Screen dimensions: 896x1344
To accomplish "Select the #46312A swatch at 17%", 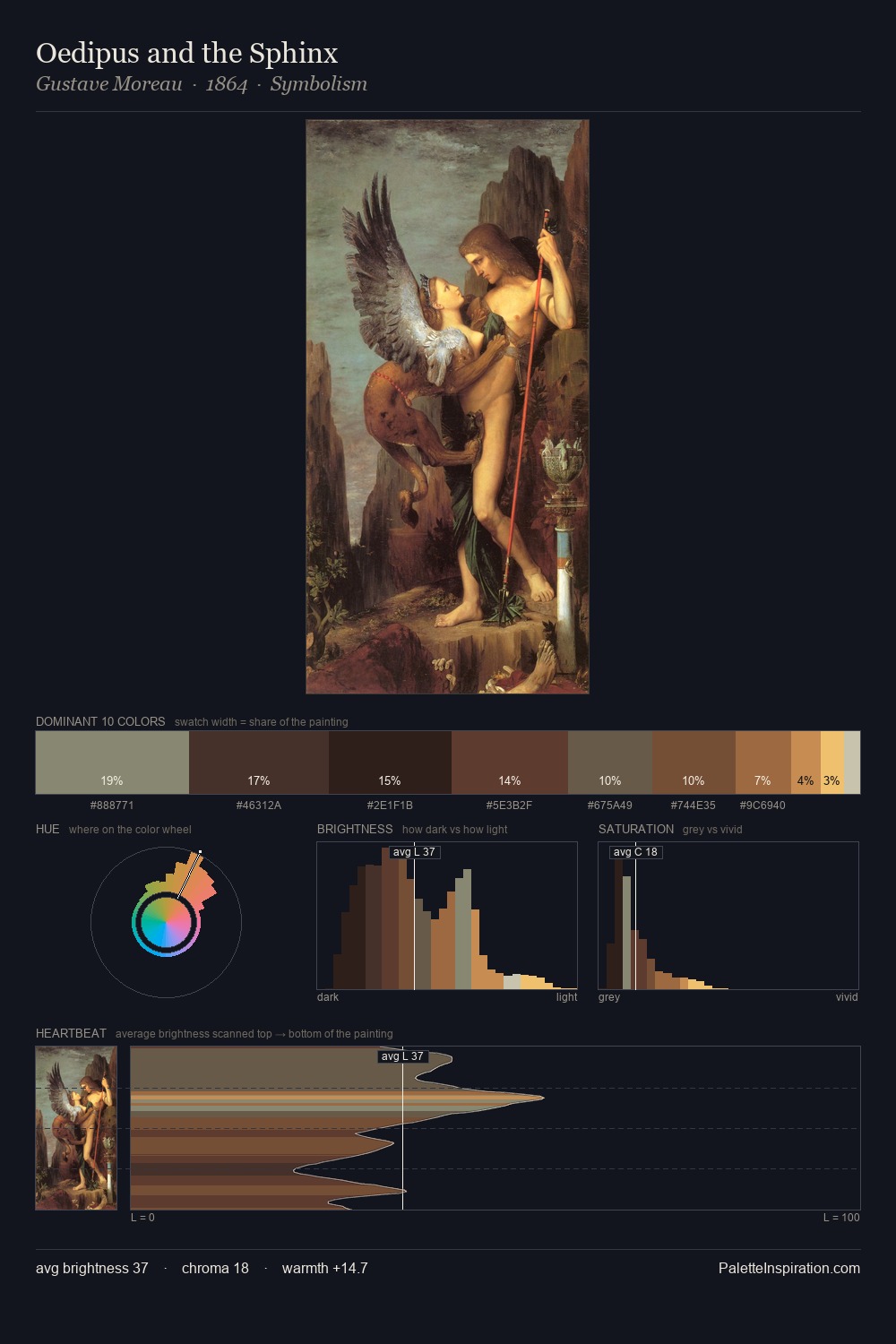I will tap(259, 762).
